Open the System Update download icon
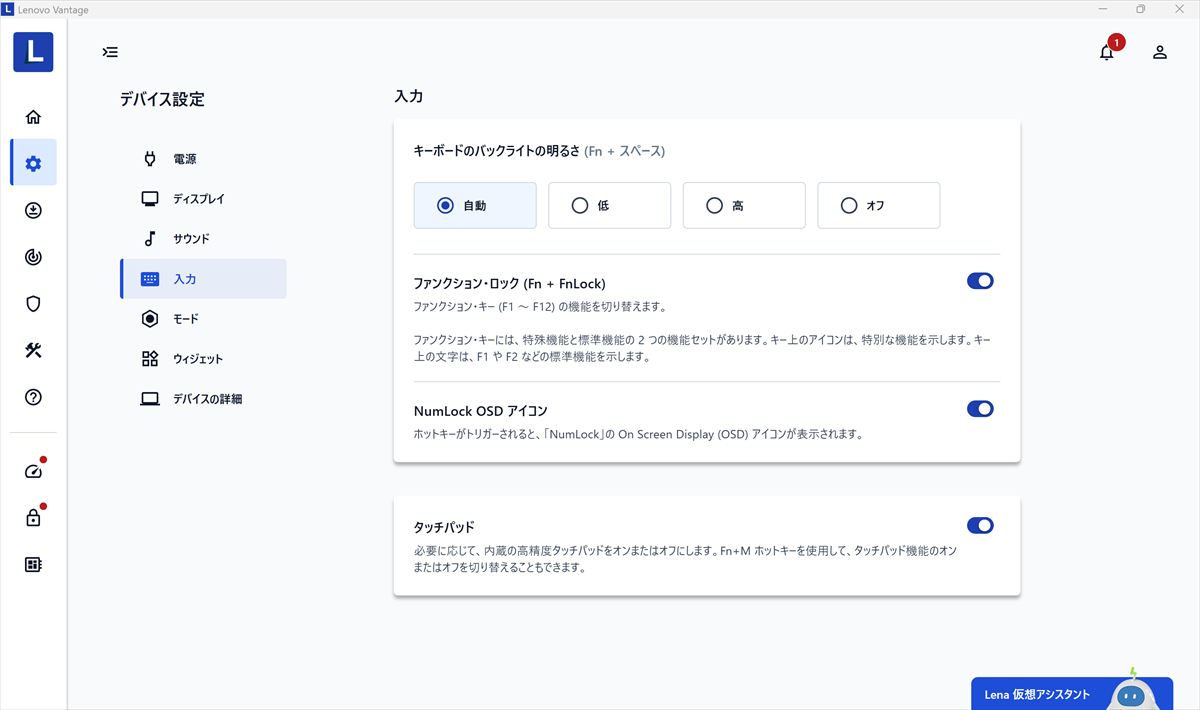The width and height of the screenshot is (1200, 710). click(33, 210)
